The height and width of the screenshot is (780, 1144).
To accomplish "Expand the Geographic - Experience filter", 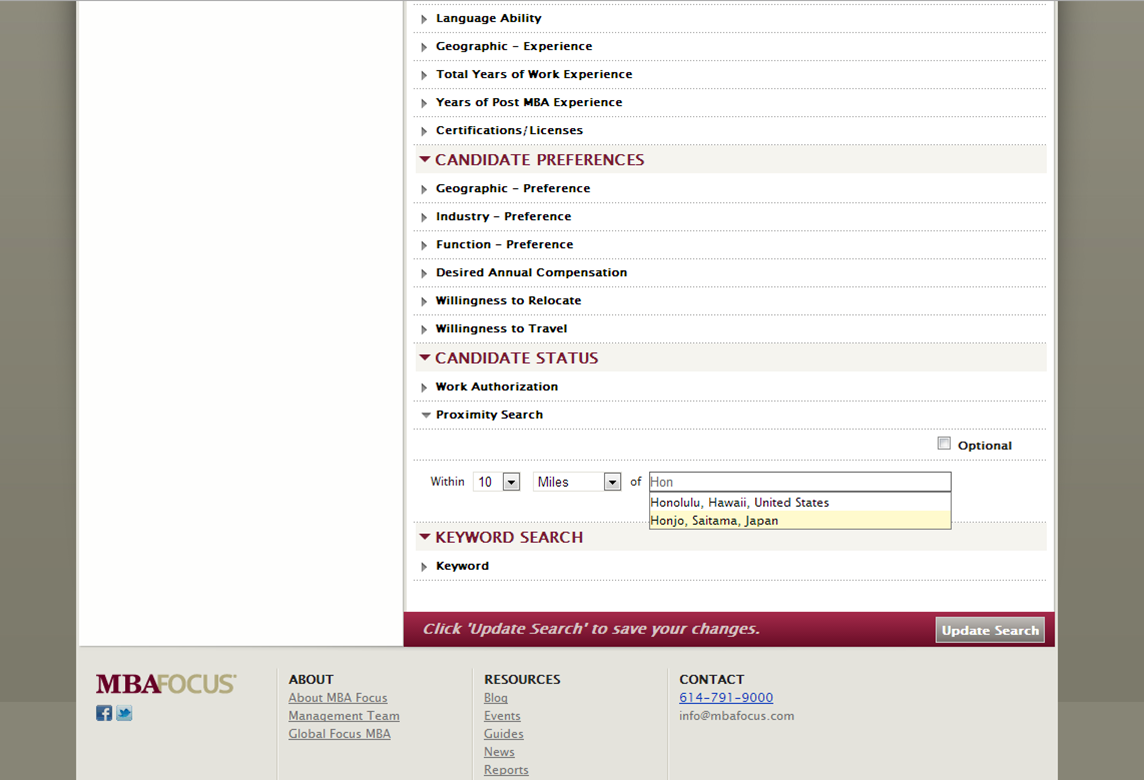I will pyautogui.click(x=514, y=46).
